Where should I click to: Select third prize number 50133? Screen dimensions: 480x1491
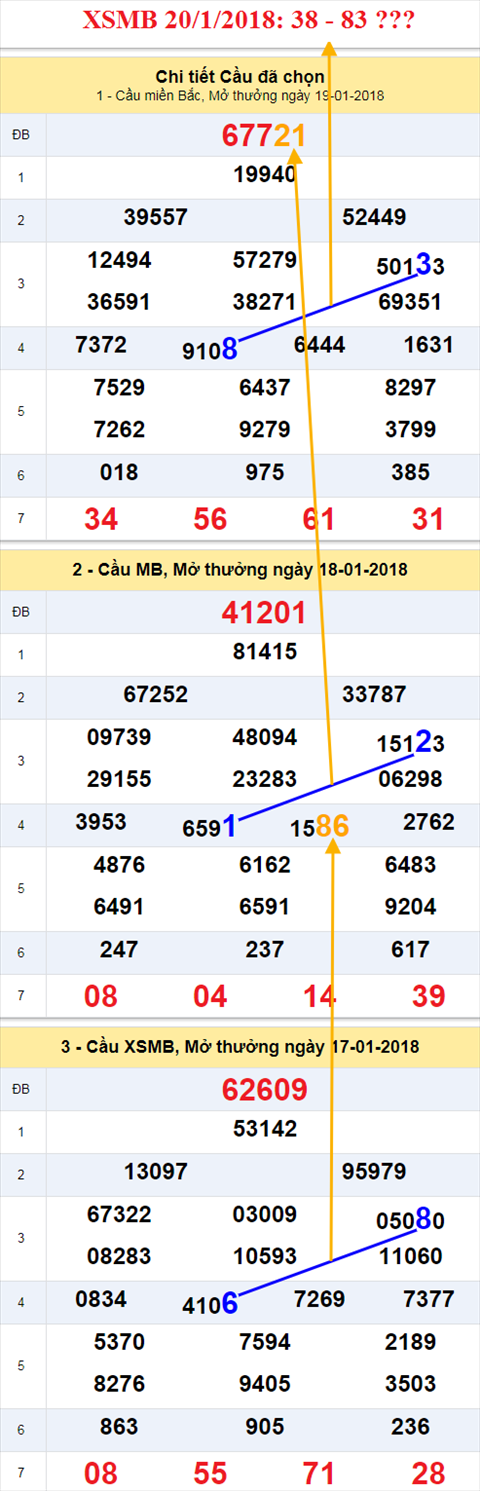(410, 266)
